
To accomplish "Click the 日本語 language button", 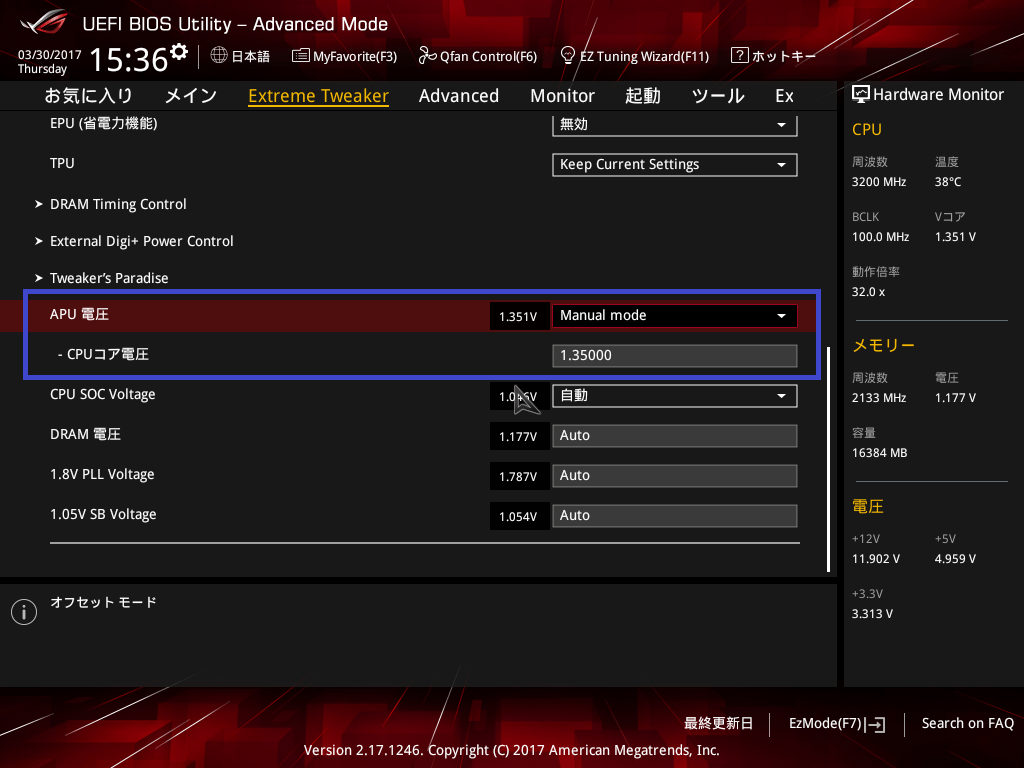I will point(251,56).
